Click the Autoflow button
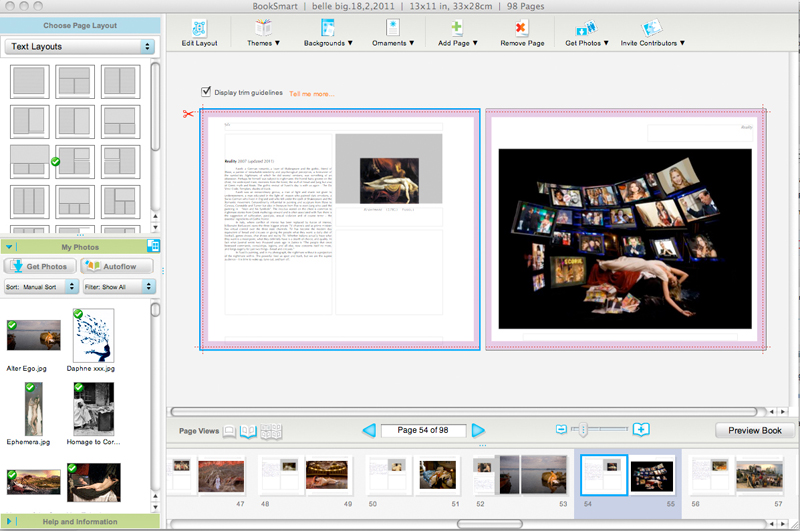The width and height of the screenshot is (800, 531). click(115, 266)
